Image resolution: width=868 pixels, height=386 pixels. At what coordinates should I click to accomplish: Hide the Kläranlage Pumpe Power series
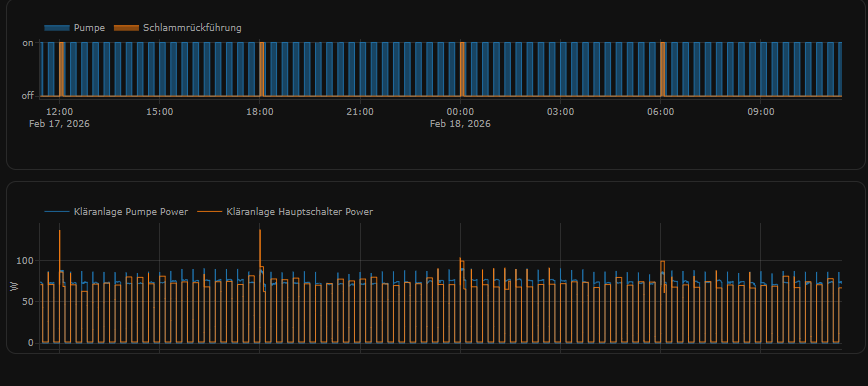pyautogui.click(x=116, y=212)
